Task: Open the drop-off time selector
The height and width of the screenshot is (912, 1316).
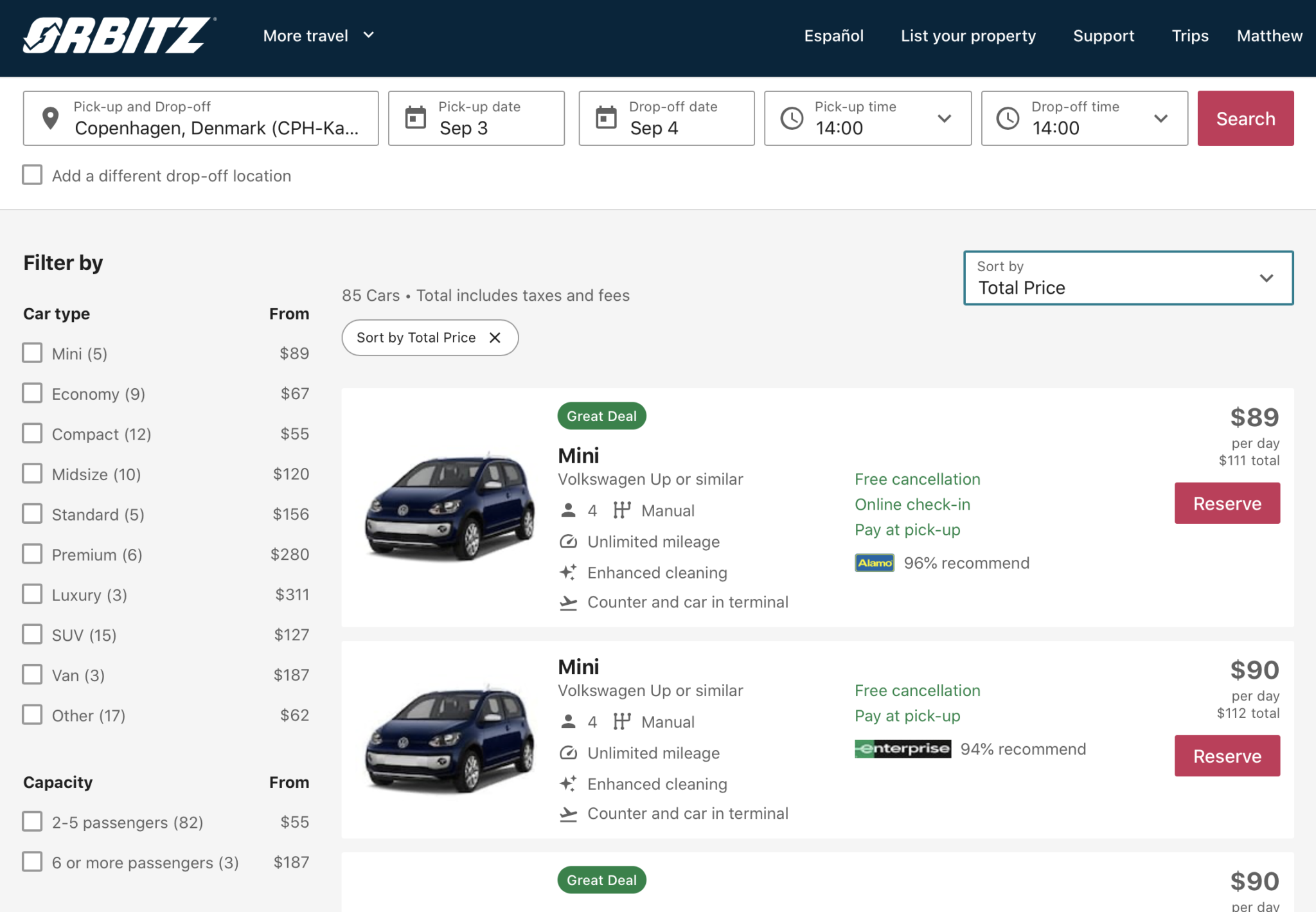Action: click(1160, 118)
